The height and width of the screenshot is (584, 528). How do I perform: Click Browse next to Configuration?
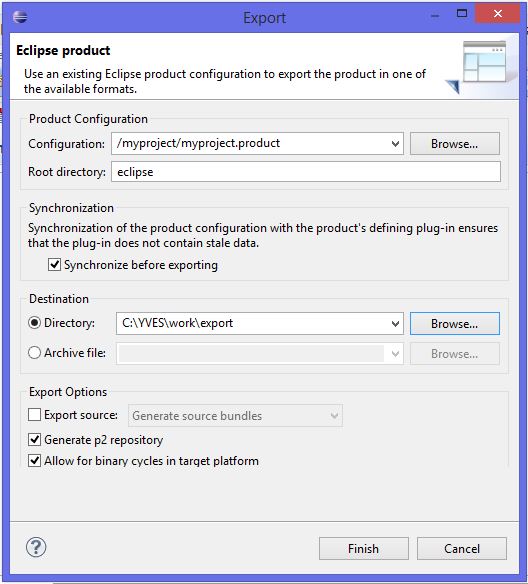point(455,143)
